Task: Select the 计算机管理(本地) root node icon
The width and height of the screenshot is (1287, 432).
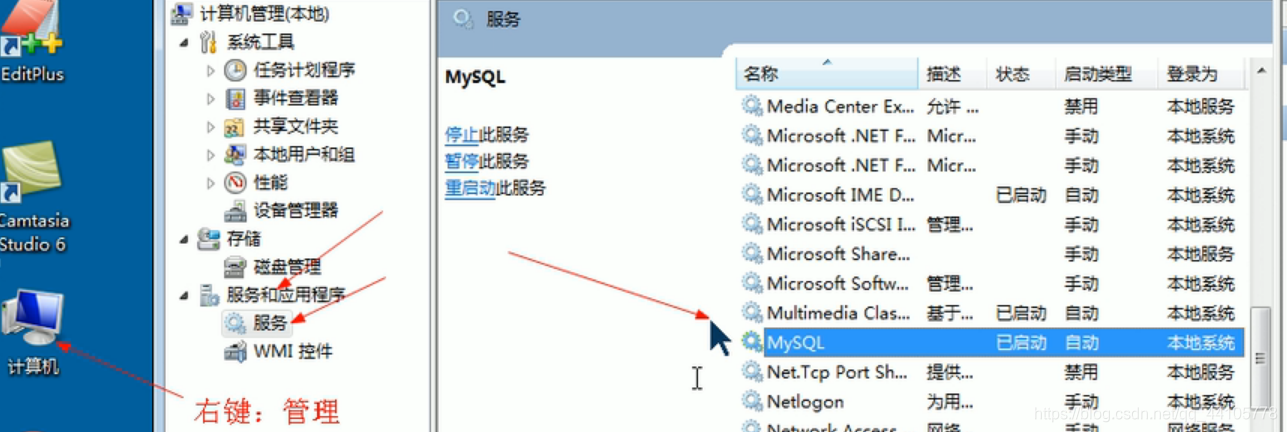Action: pos(183,14)
